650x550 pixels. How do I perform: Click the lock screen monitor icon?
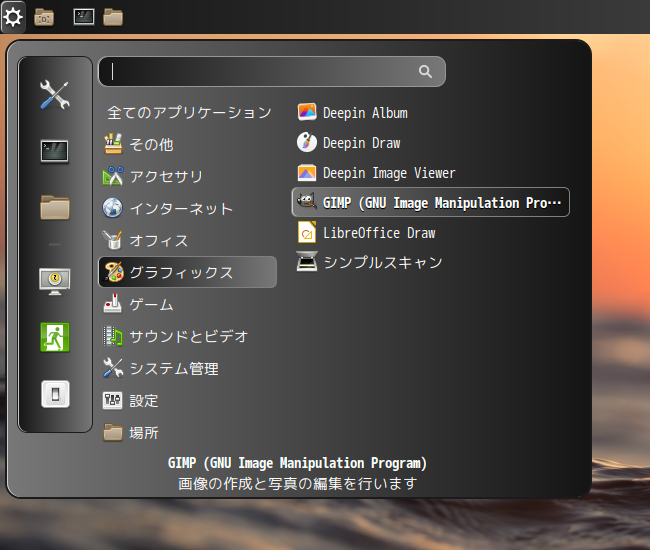[x=55, y=281]
